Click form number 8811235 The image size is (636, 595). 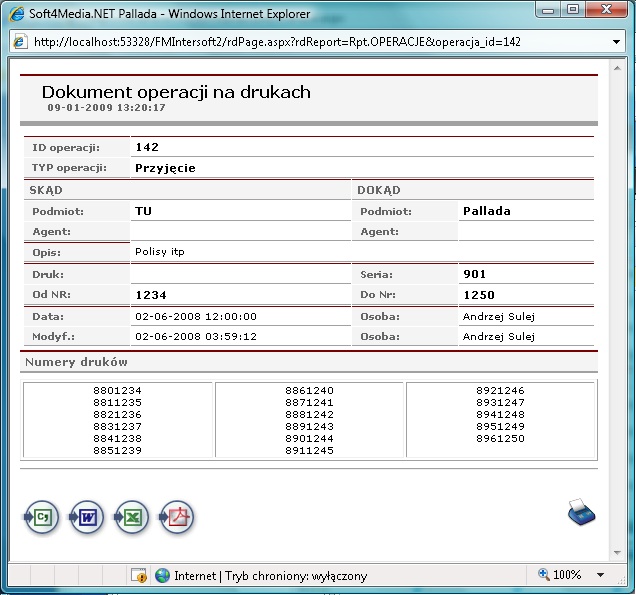[x=118, y=402]
